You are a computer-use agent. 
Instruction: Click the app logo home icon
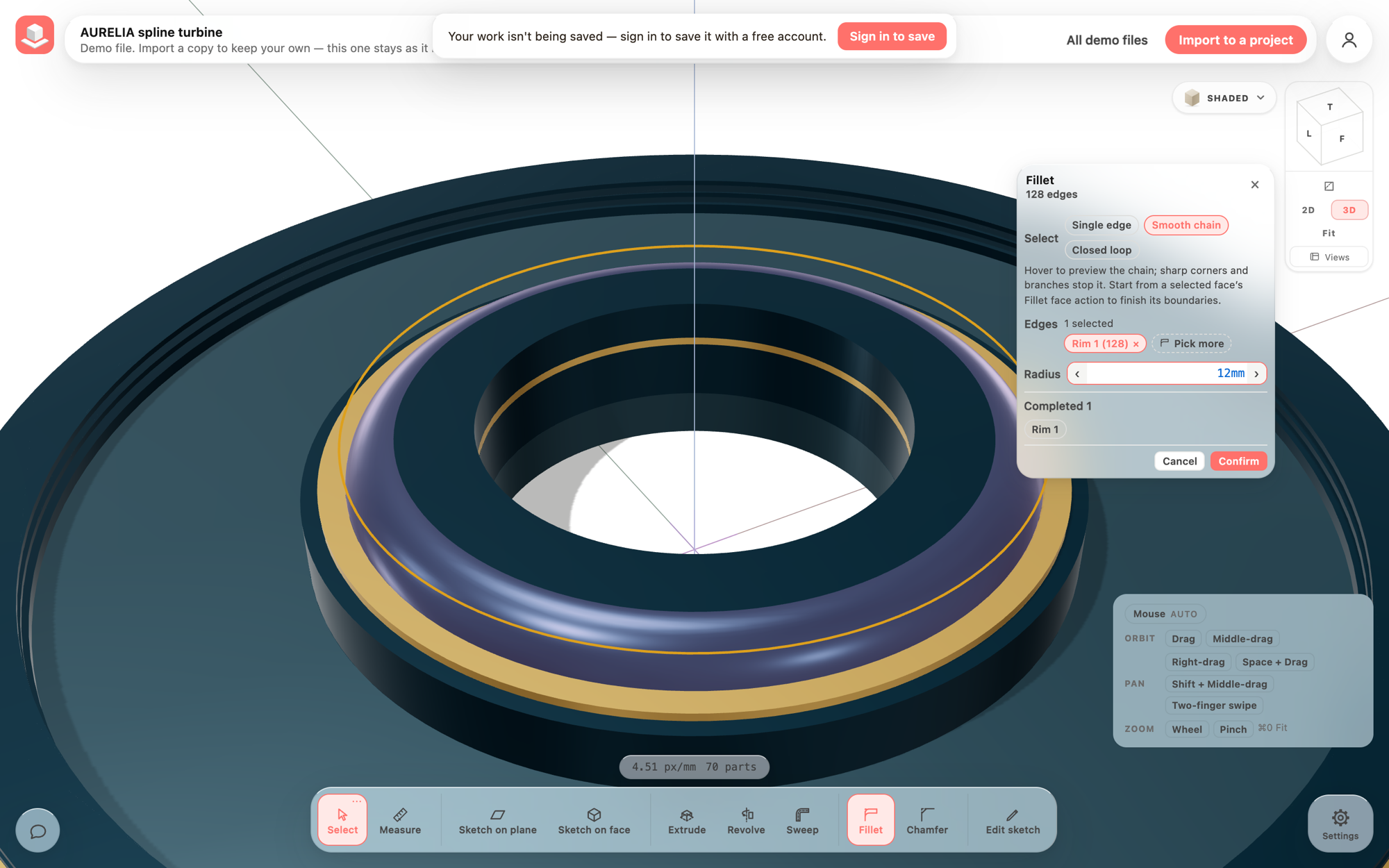[x=35, y=35]
